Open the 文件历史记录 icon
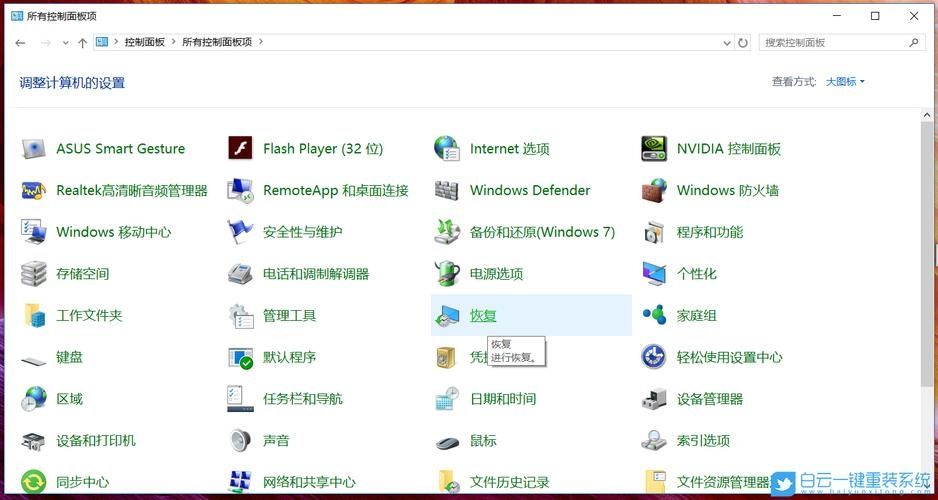The height and width of the screenshot is (500, 938). click(448, 481)
